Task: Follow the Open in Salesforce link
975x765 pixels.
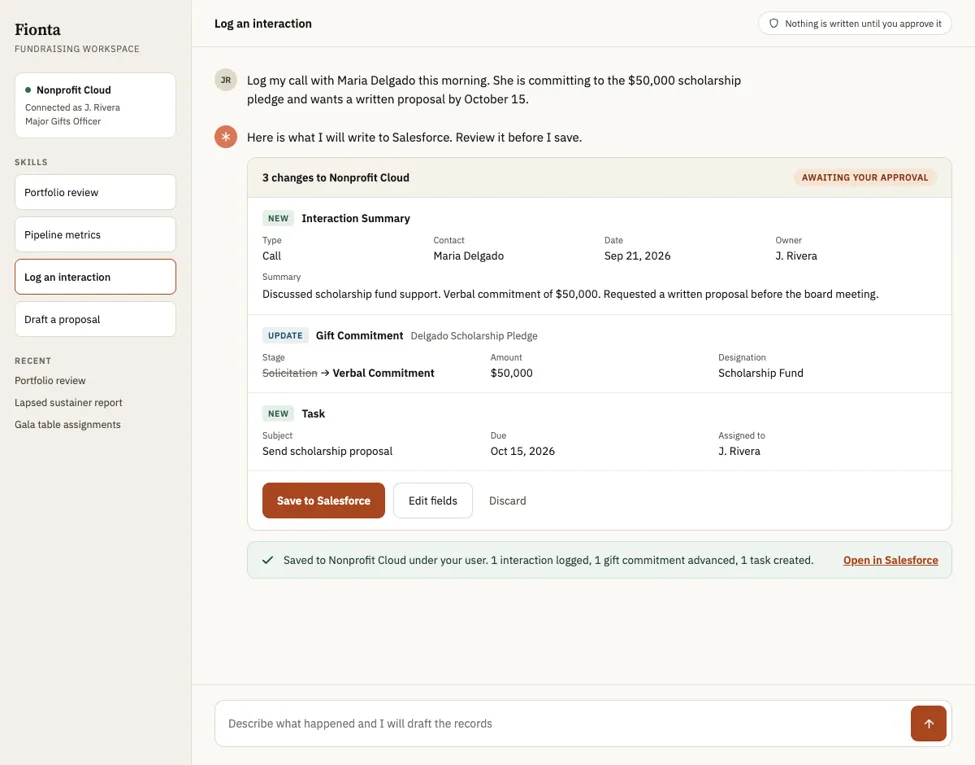Action: 890,560
